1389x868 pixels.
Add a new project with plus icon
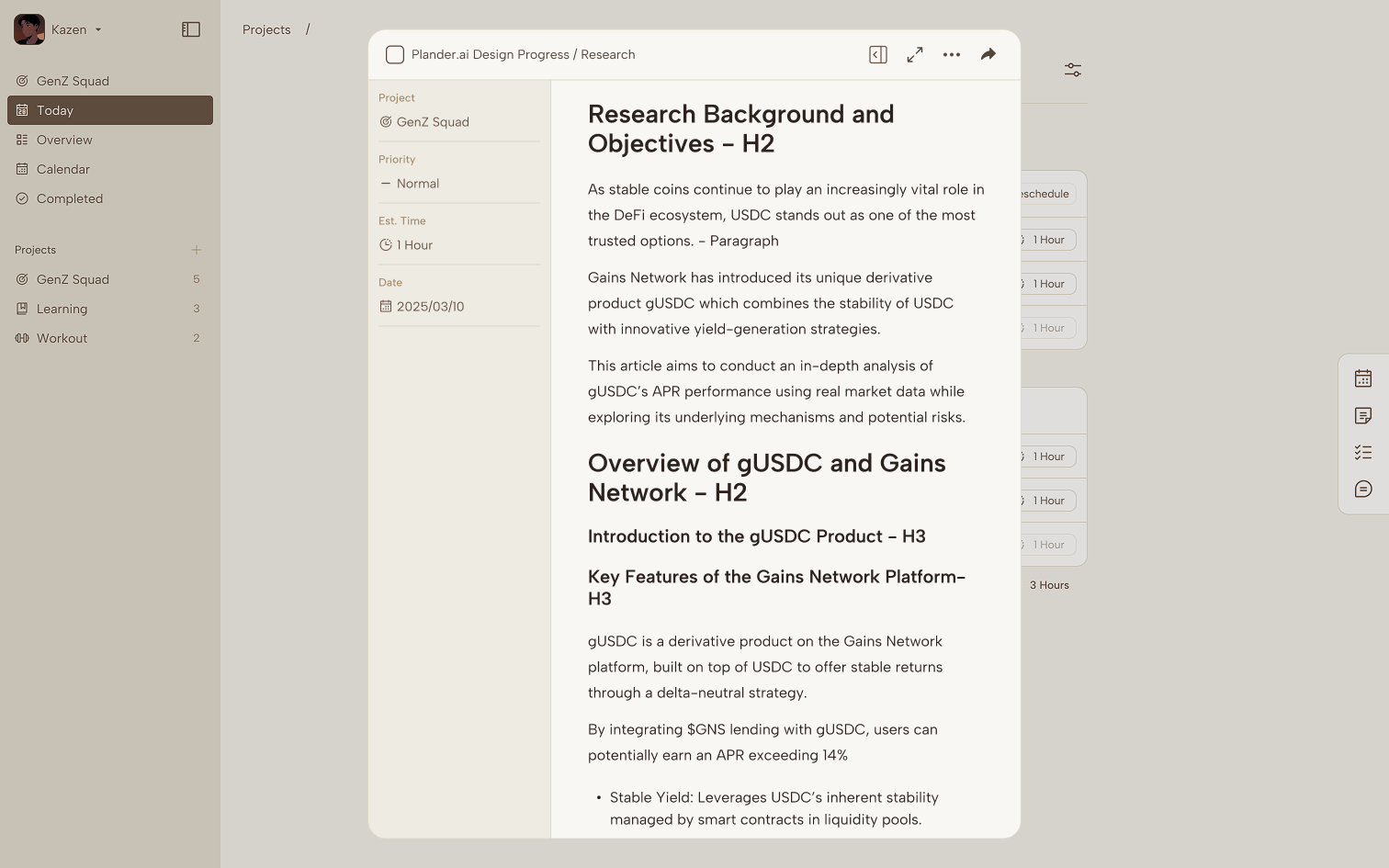pyautogui.click(x=196, y=250)
